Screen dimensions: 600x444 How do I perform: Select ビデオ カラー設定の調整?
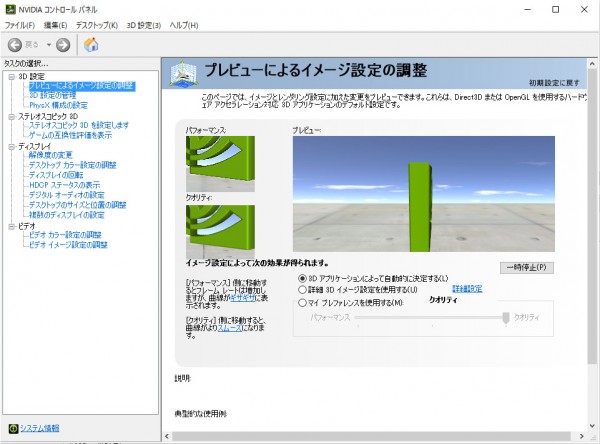65,235
